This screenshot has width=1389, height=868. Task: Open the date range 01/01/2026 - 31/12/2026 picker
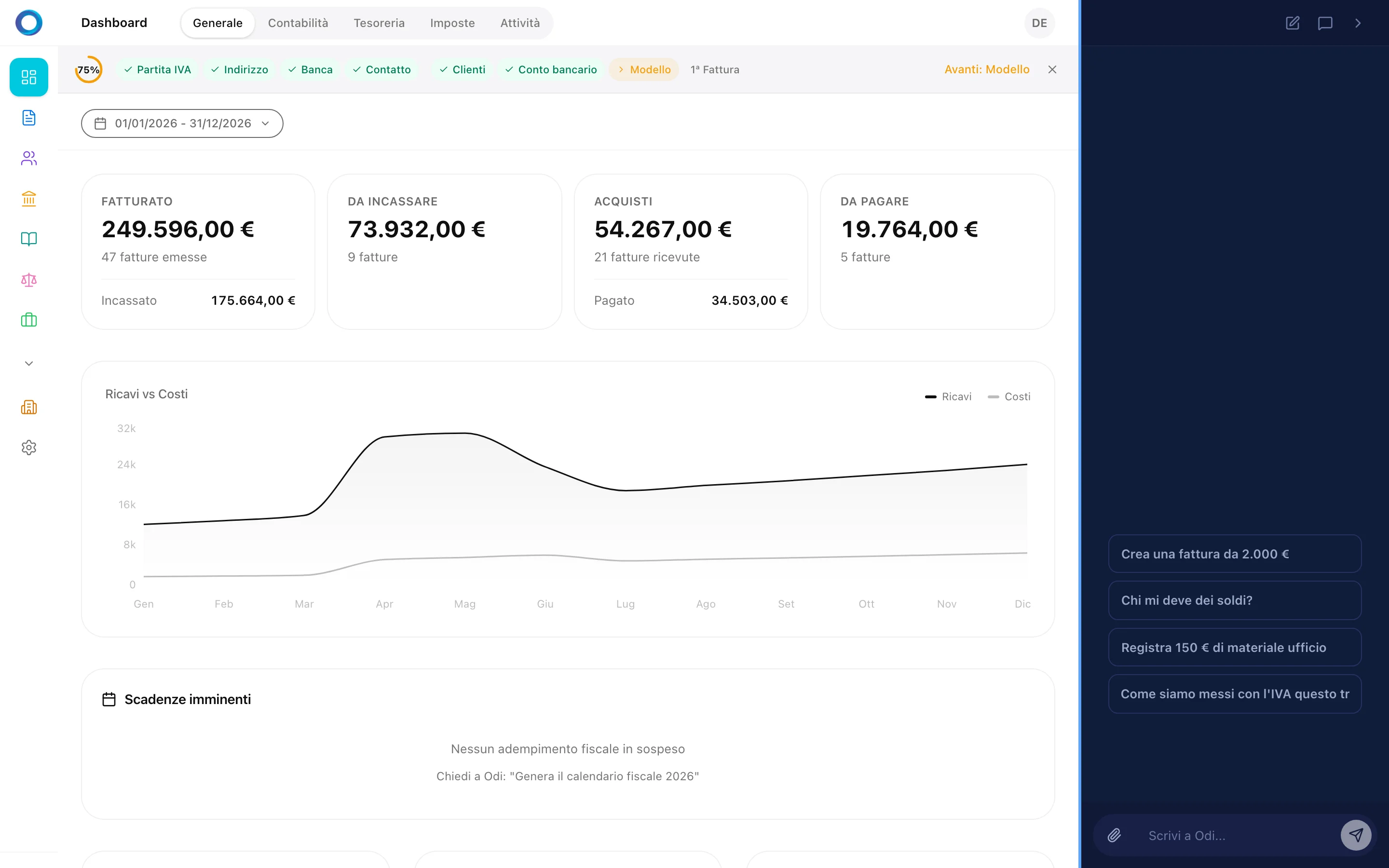point(181,123)
